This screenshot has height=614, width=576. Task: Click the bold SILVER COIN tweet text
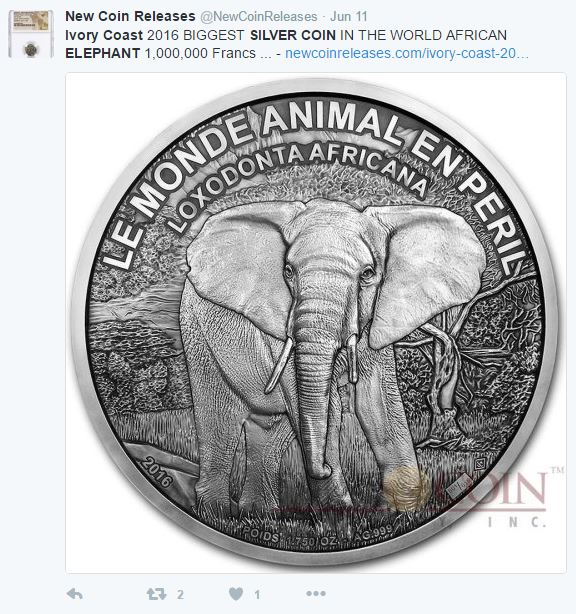pos(293,35)
